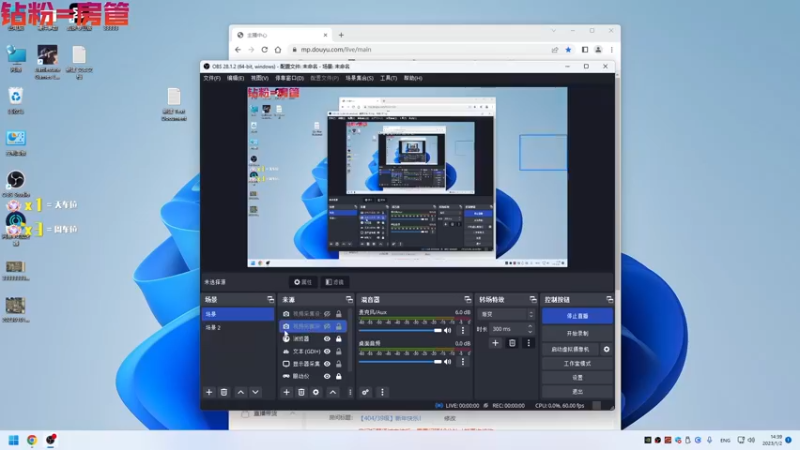The height and width of the screenshot is (450, 800).
Task: Pop out the Controls dock panel
Action: click(x=609, y=299)
